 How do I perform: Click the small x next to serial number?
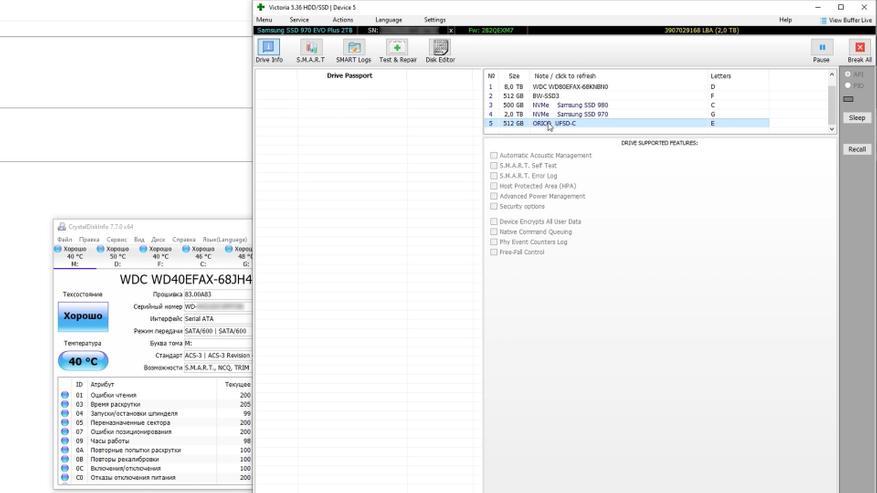(x=451, y=30)
